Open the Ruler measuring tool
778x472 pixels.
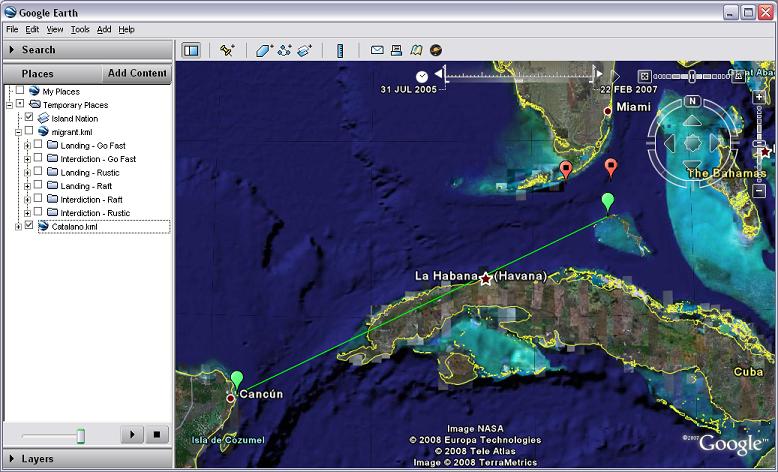[x=340, y=50]
